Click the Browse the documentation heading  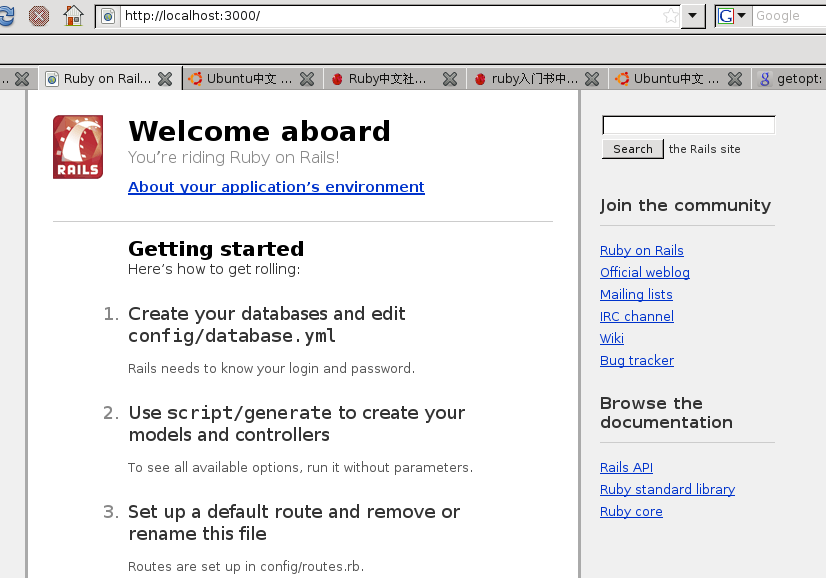click(x=666, y=413)
